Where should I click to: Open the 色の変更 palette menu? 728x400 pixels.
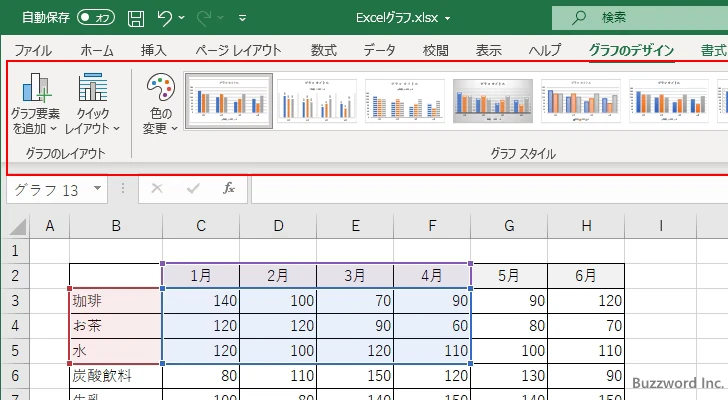point(161,103)
